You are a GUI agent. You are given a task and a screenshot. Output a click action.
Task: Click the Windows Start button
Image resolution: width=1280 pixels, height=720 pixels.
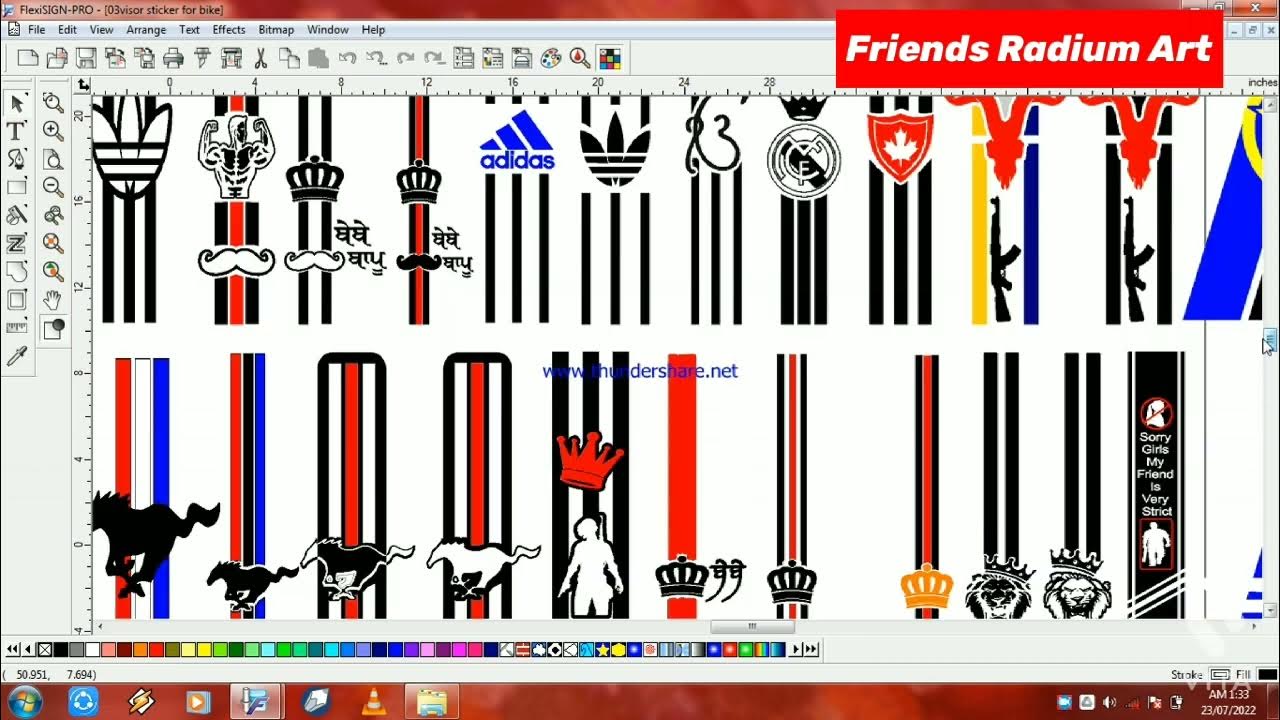click(24, 701)
